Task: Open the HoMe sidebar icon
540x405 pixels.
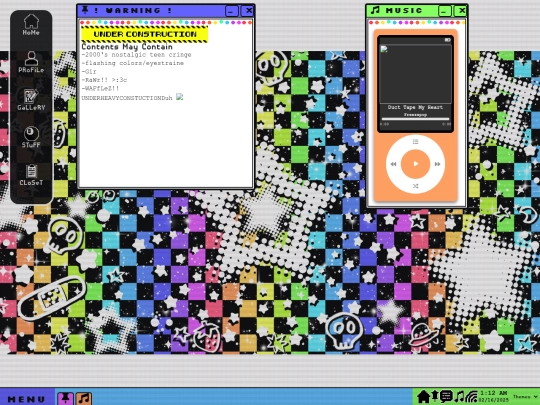Action: coord(31,25)
